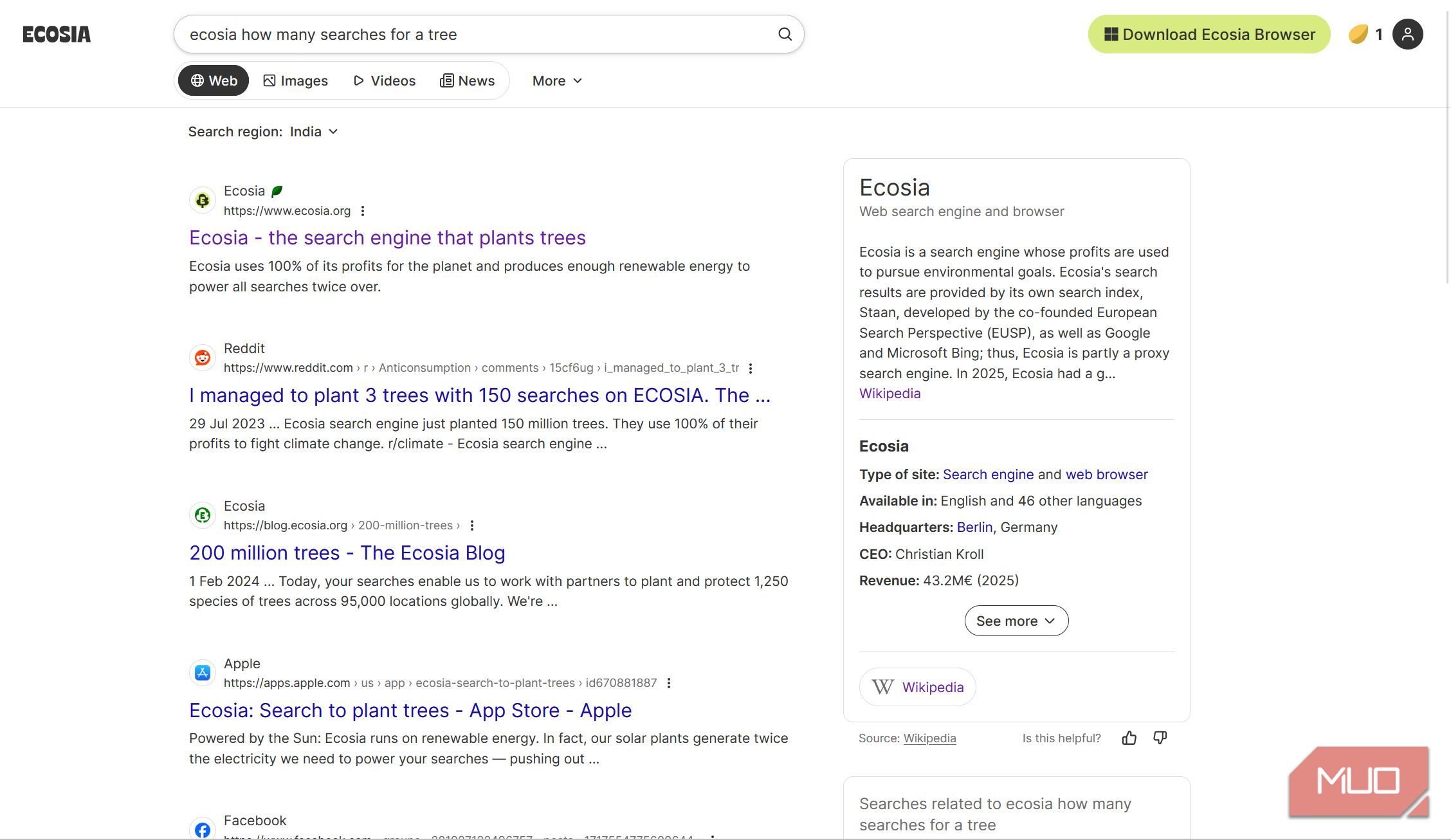Click the Reddit site name label

tap(244, 349)
